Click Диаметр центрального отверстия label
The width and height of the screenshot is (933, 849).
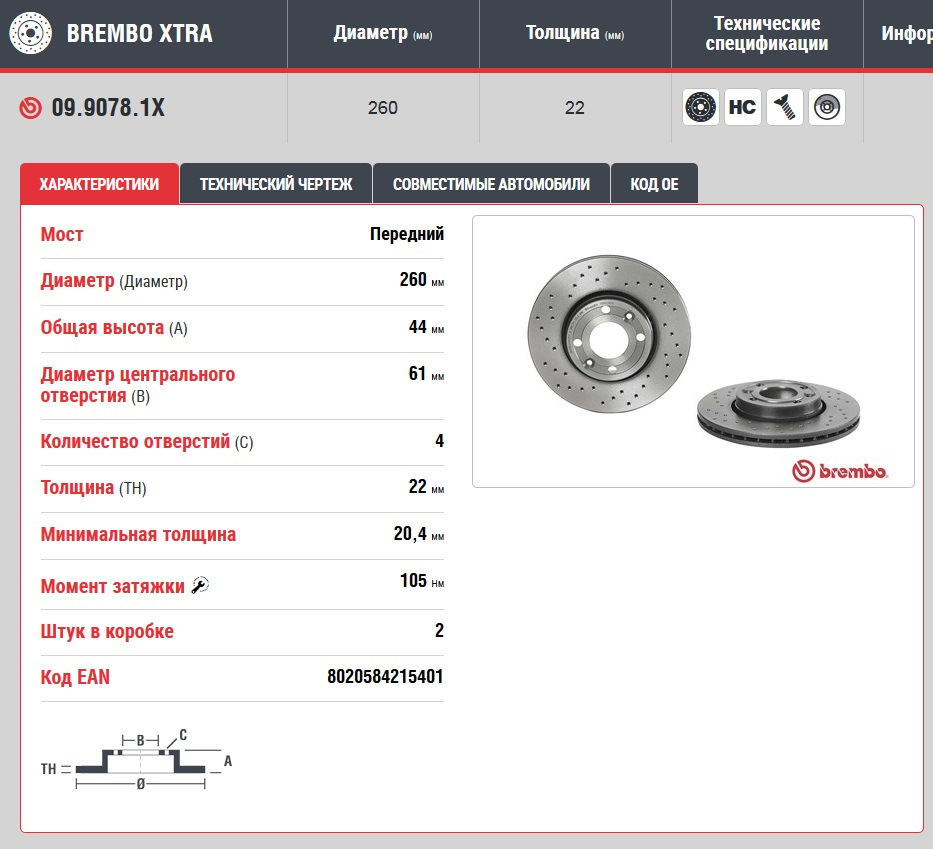coord(138,385)
